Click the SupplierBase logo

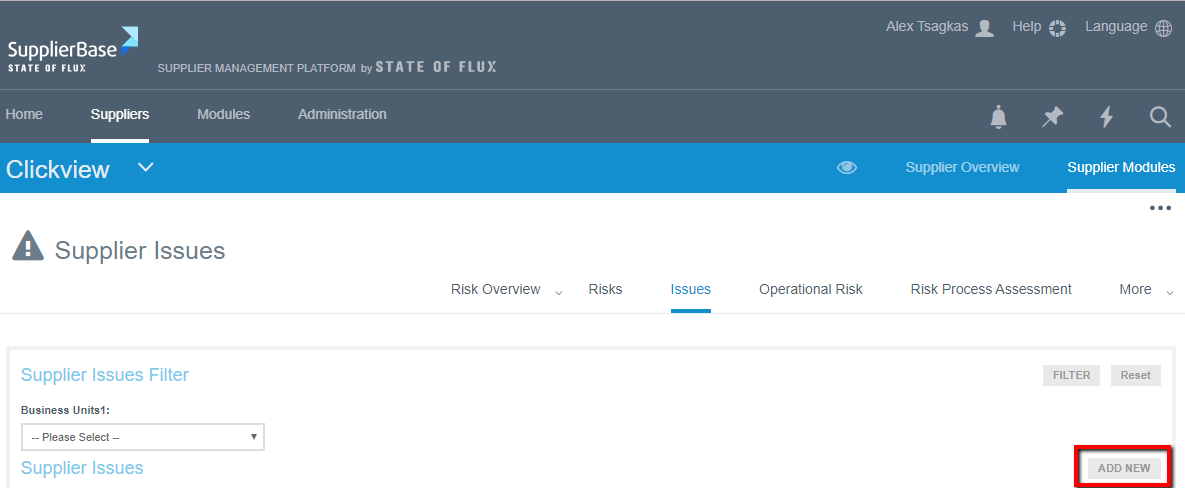tap(72, 50)
